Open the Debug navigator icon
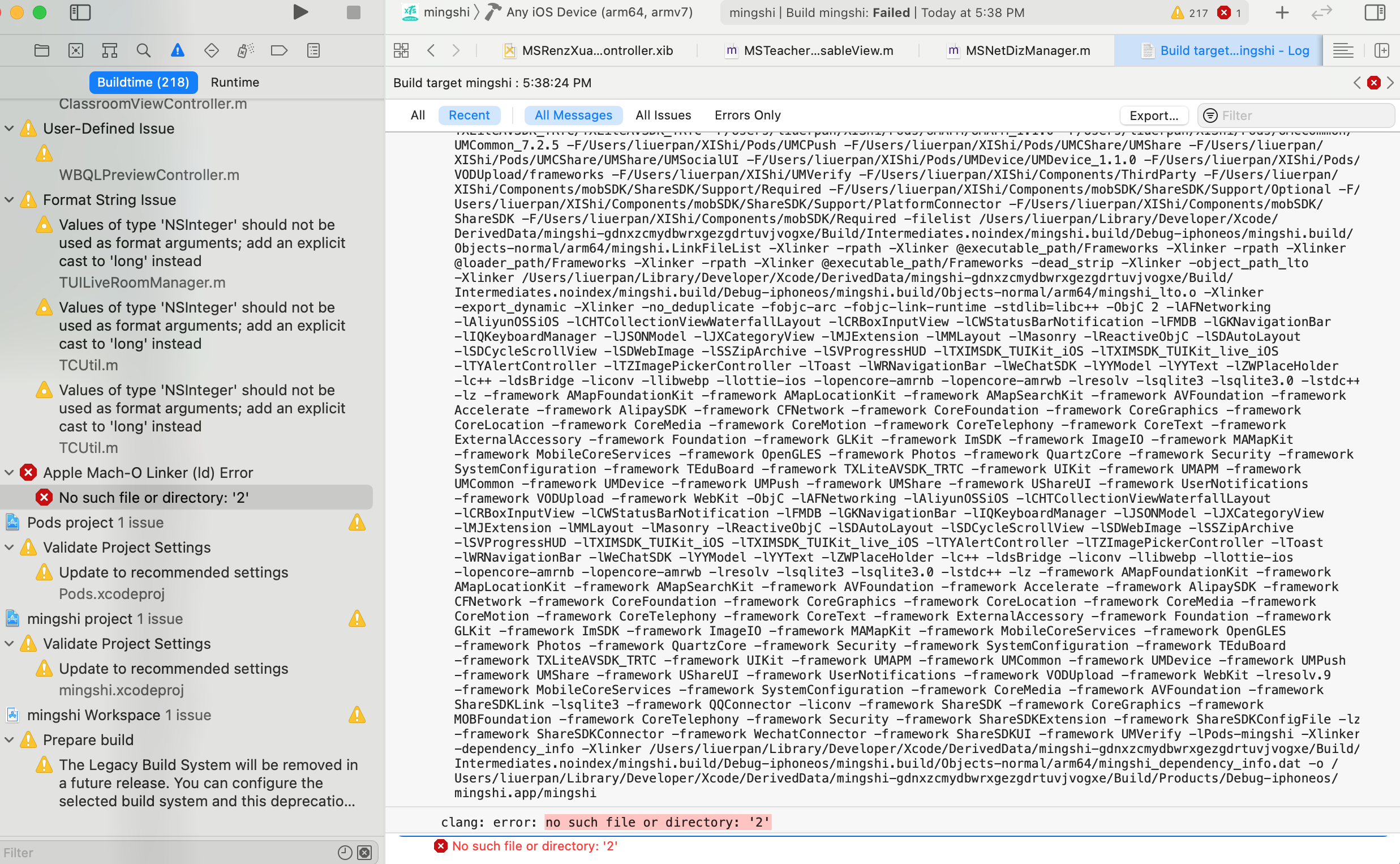The height and width of the screenshot is (864, 1400). tap(246, 50)
